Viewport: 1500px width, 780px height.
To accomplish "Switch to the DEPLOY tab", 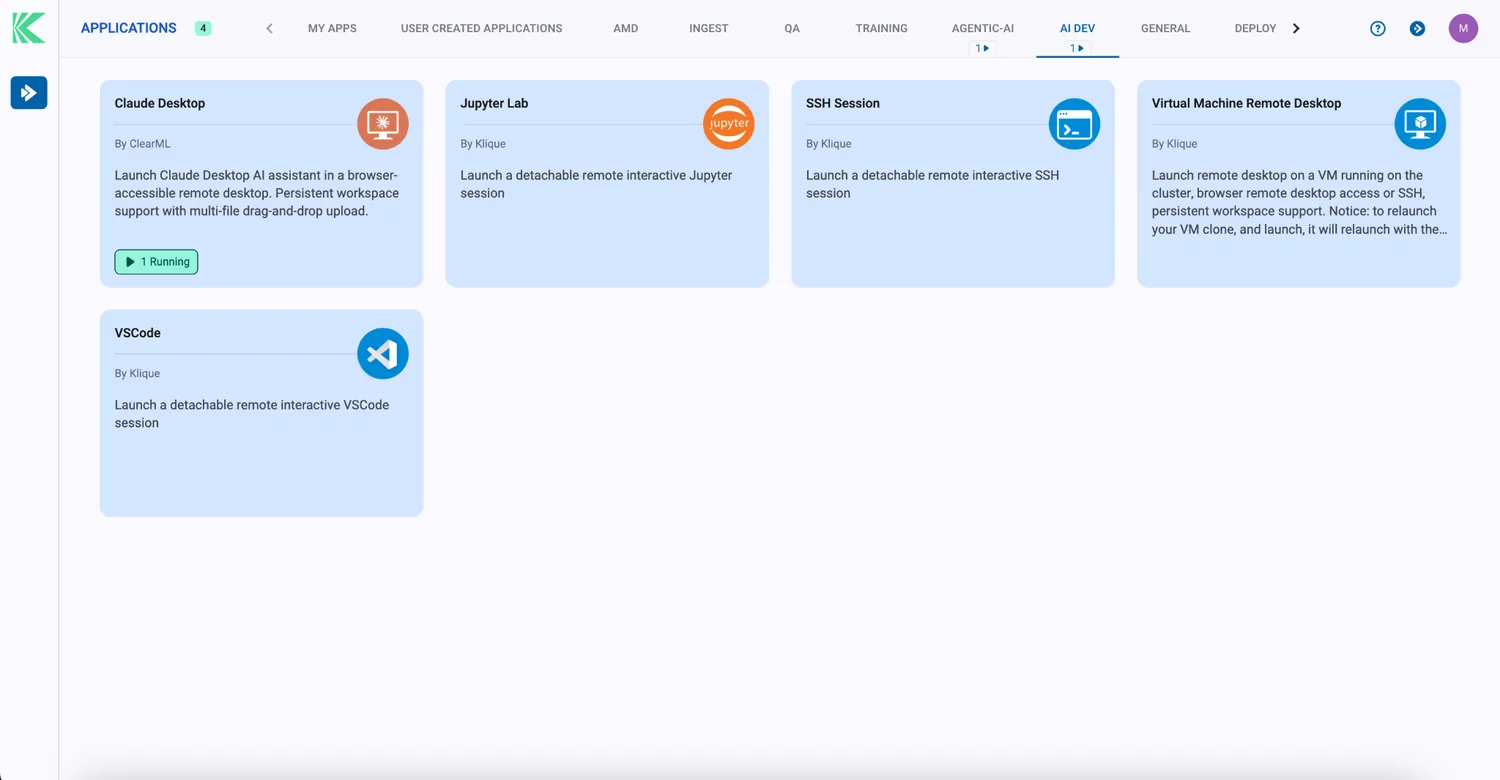I will (x=1256, y=28).
